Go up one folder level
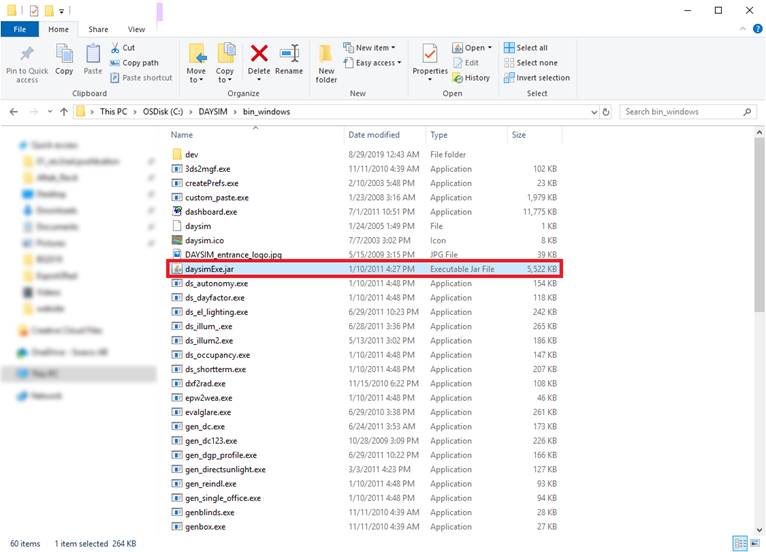 coord(64,112)
